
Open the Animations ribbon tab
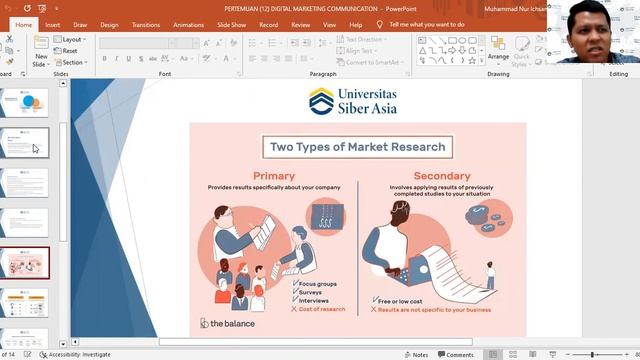(188, 25)
